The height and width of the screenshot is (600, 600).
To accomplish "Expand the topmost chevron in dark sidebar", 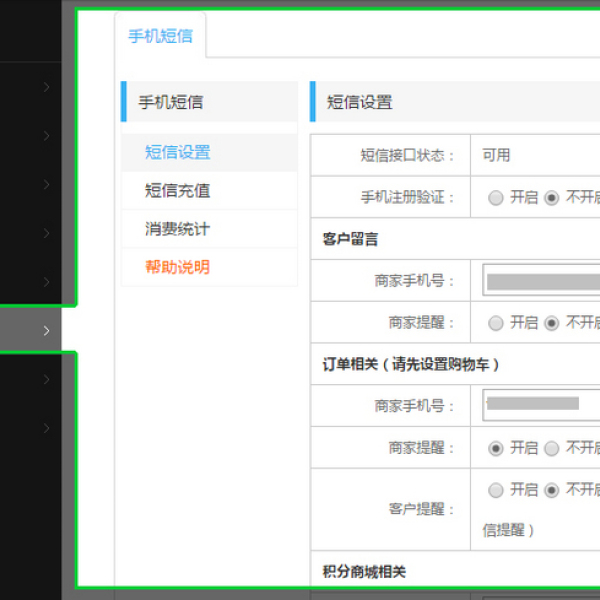I will 46,87.
